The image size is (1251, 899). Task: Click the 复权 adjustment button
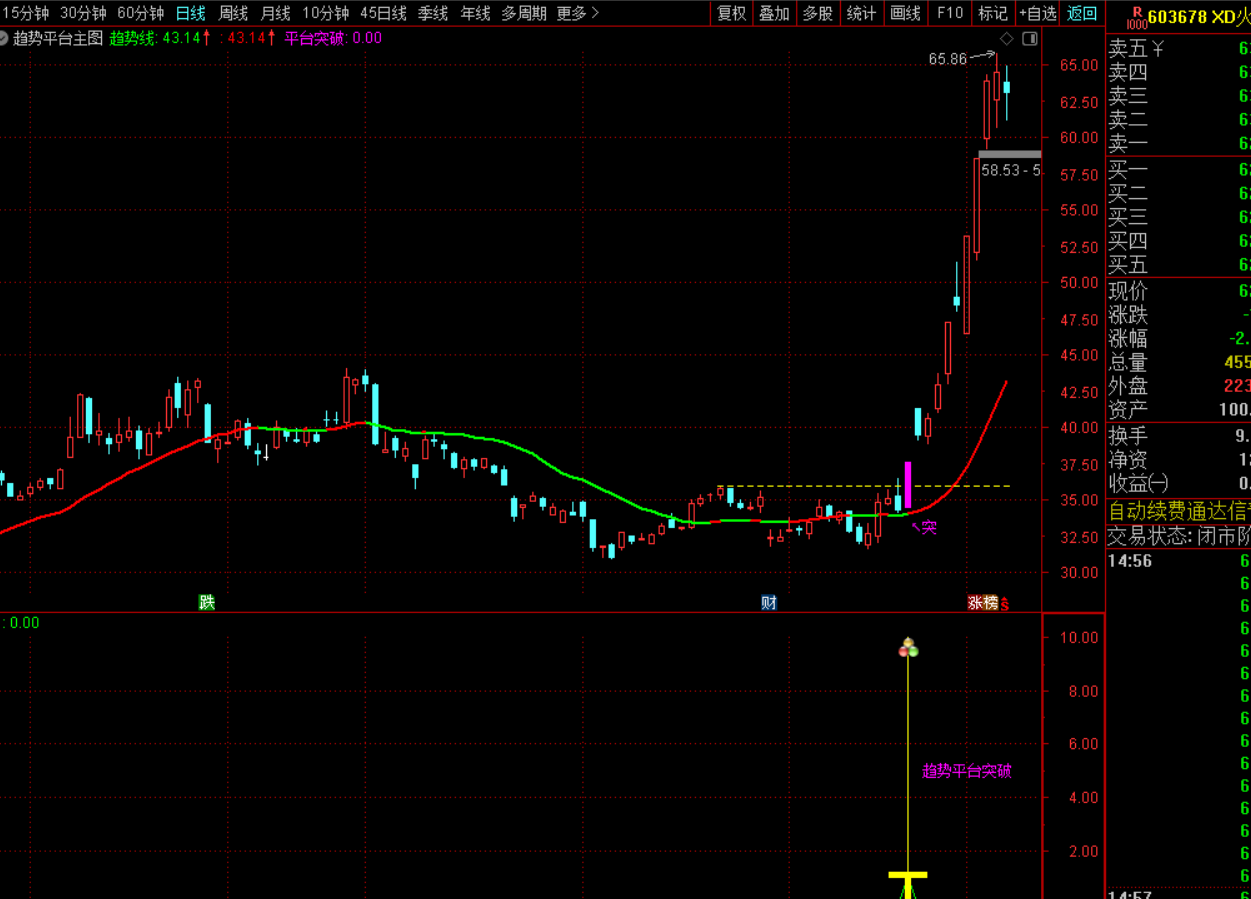tap(732, 13)
